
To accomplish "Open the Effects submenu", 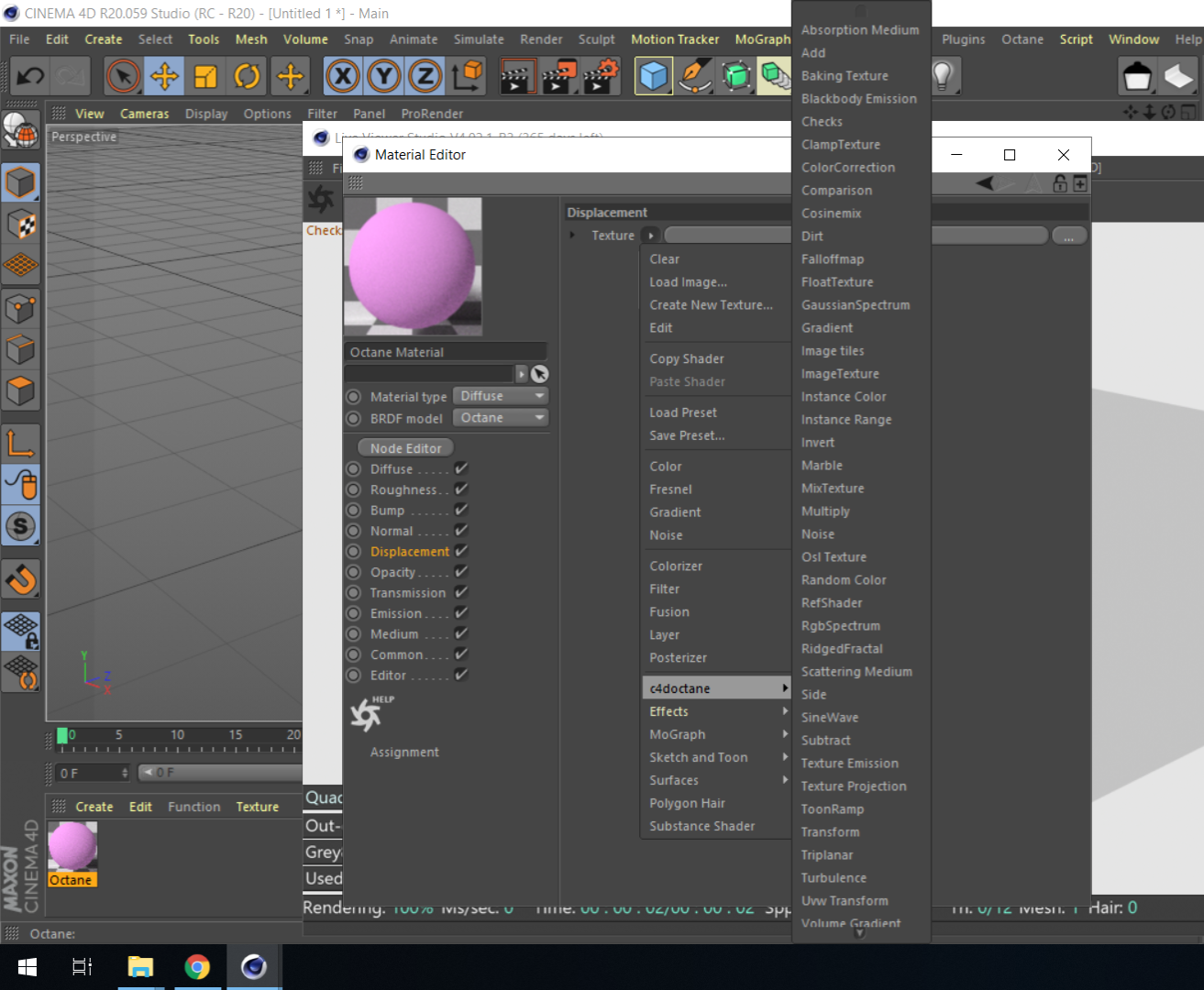I will tap(715, 711).
